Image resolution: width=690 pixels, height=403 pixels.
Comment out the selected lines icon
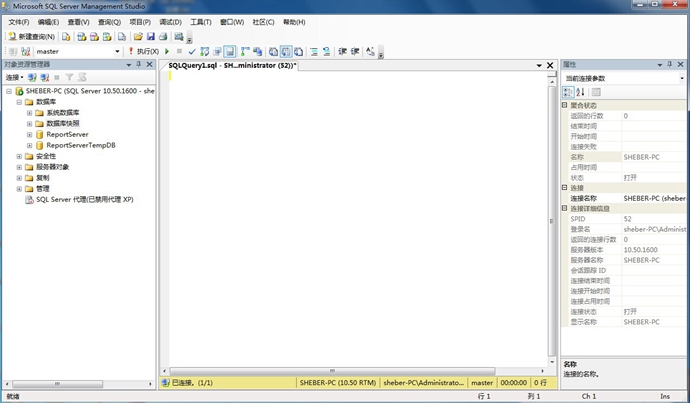314,51
